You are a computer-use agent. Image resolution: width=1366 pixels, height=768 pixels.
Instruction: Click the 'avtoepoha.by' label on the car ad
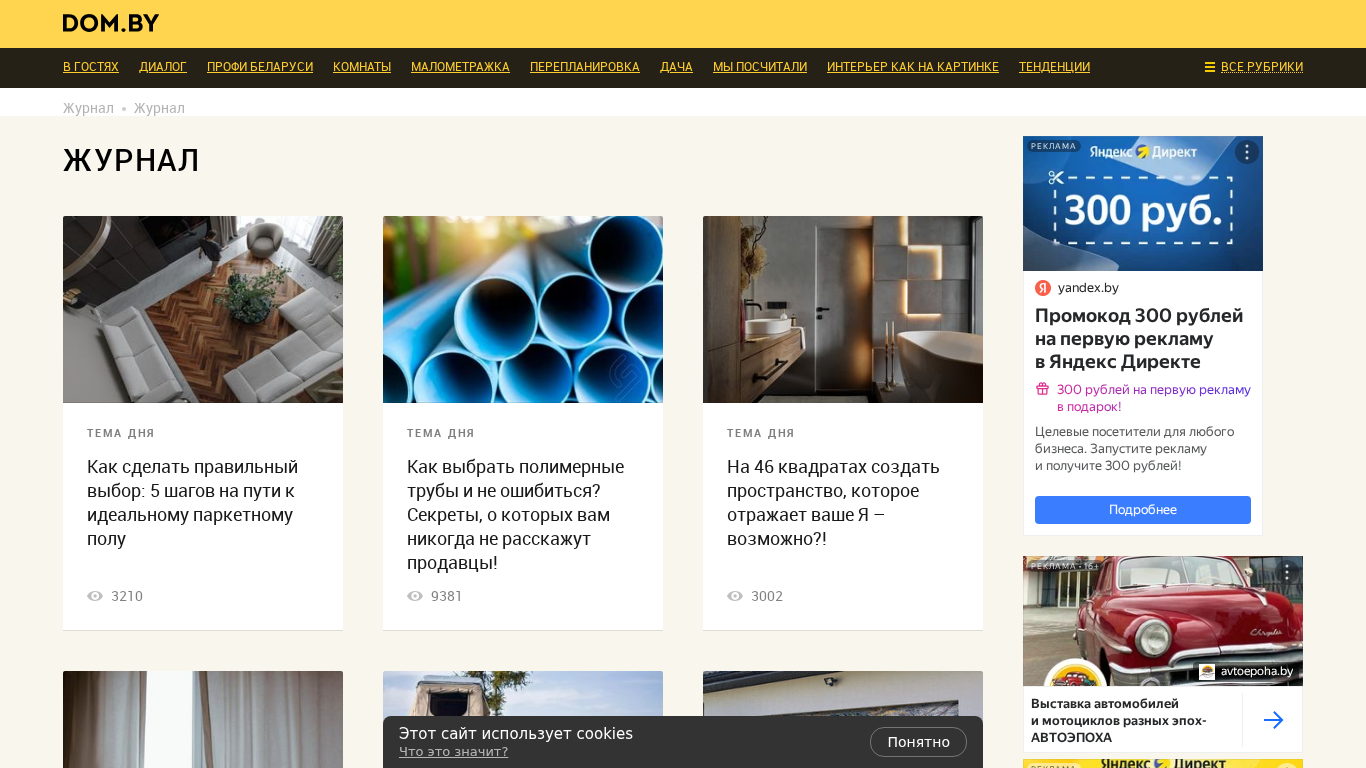pos(1257,671)
